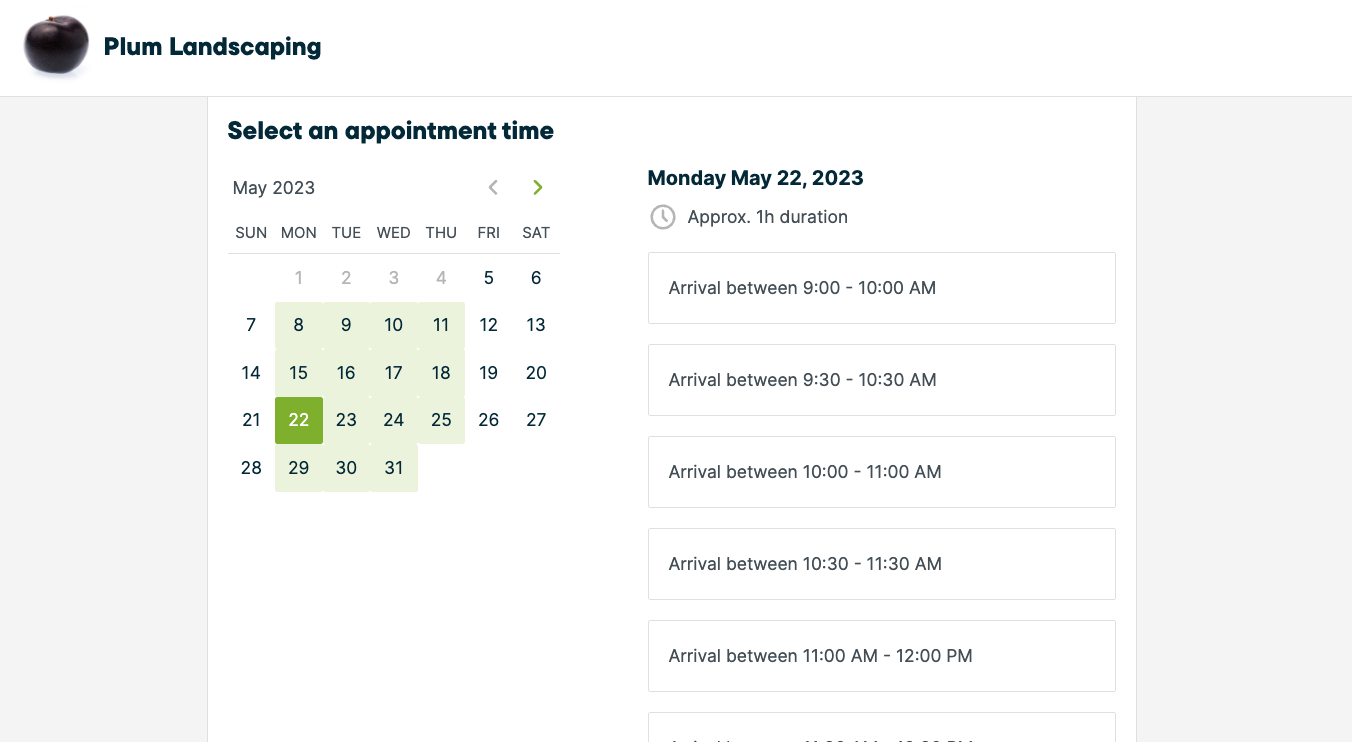The height and width of the screenshot is (742, 1352).
Task: Select Wednesday May 31
Action: point(394,468)
